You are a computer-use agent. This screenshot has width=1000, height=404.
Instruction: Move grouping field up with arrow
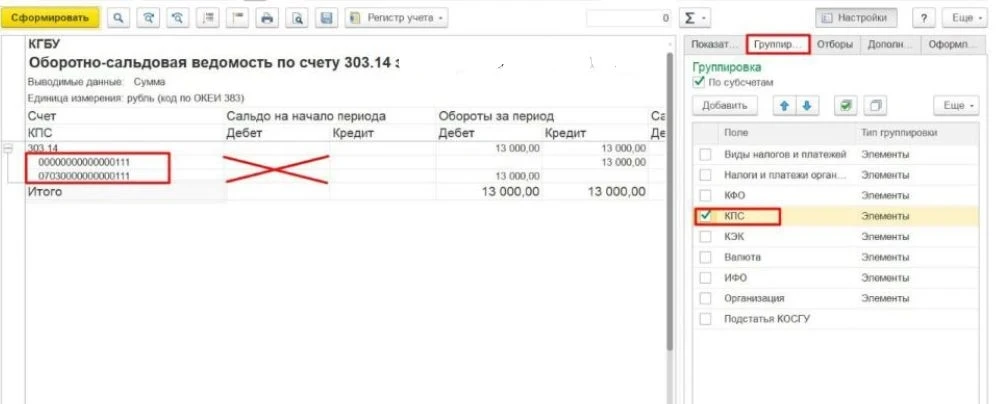tap(784, 106)
